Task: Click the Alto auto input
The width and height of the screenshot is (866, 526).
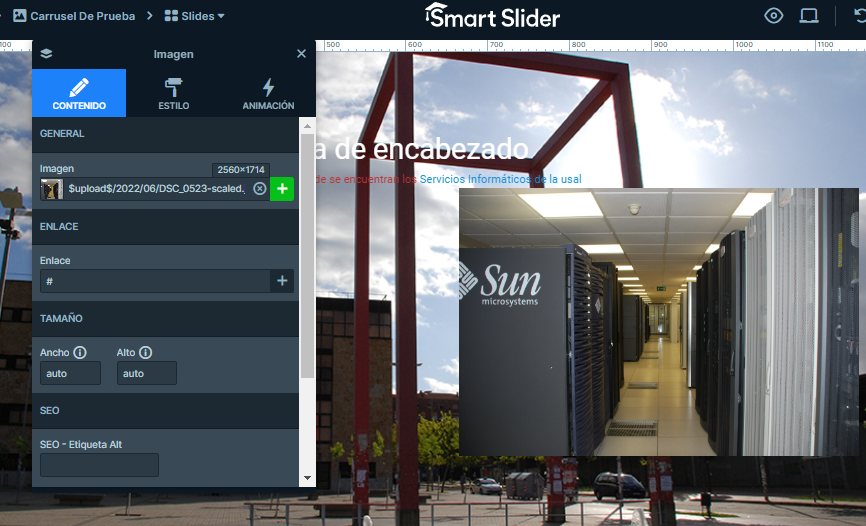Action: [147, 374]
